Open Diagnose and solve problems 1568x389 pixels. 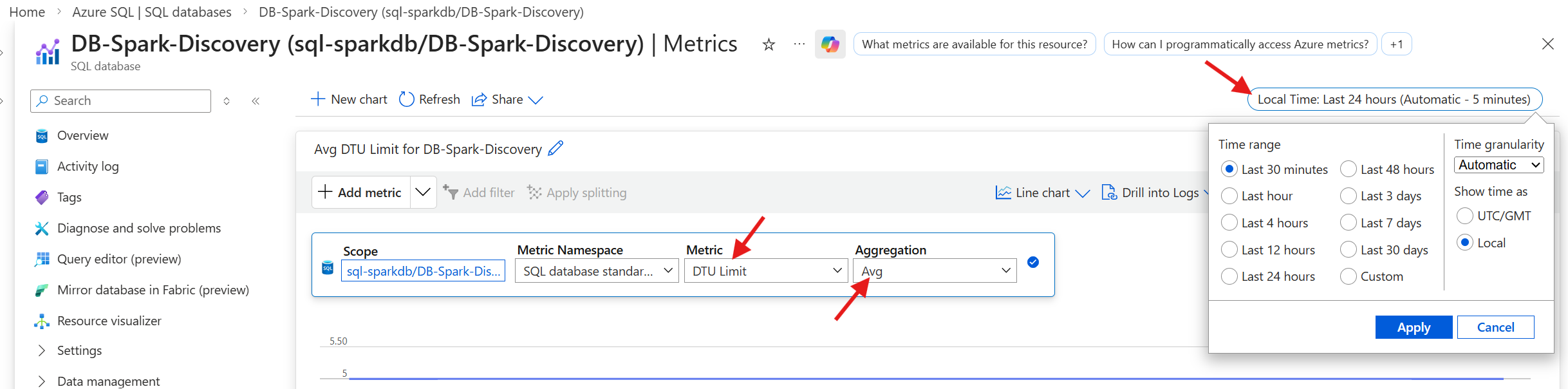point(139,228)
